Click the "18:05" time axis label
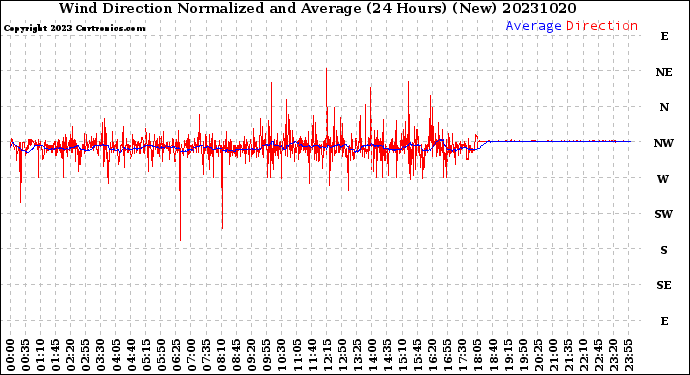 pos(478,355)
